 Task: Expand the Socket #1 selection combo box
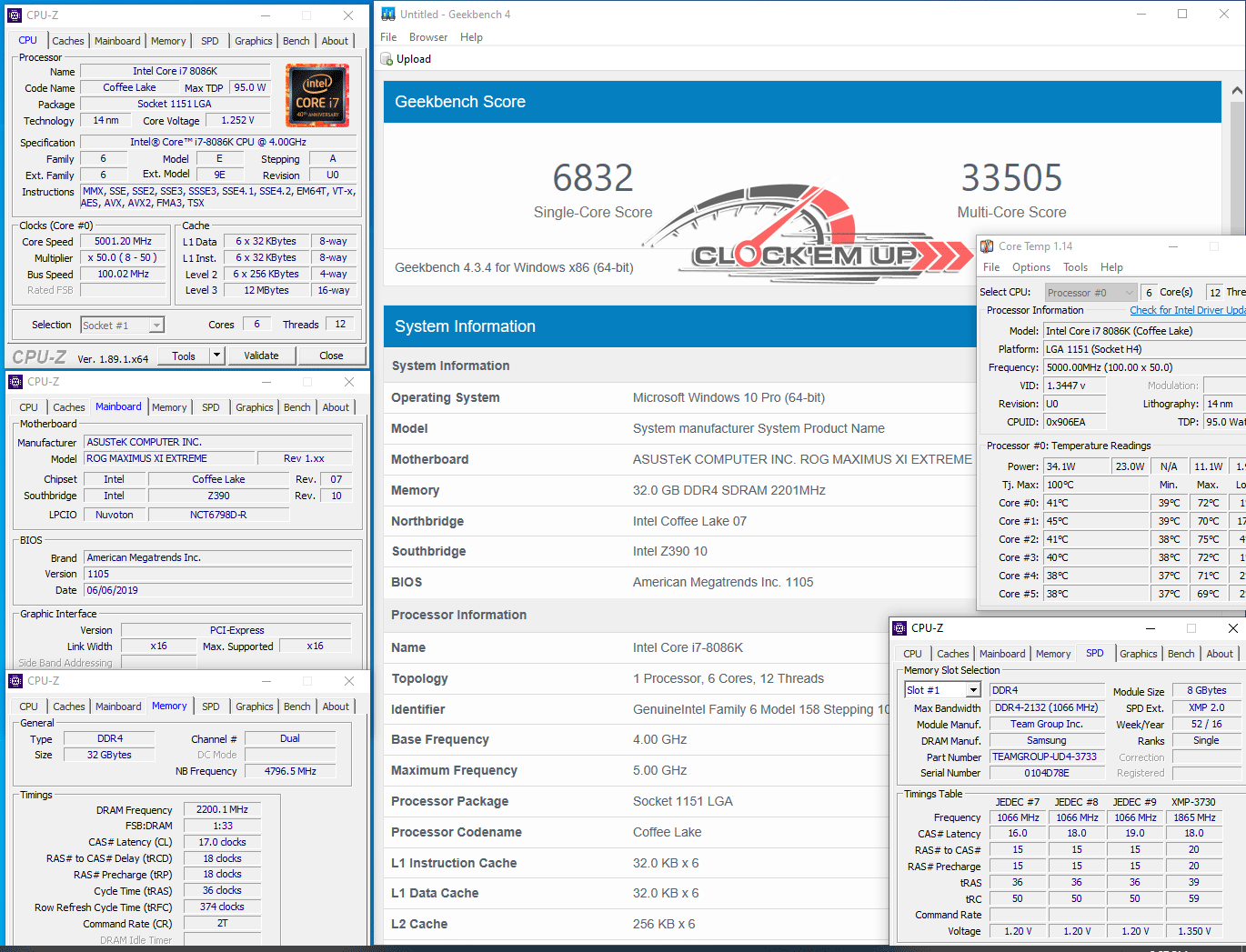click(x=156, y=326)
